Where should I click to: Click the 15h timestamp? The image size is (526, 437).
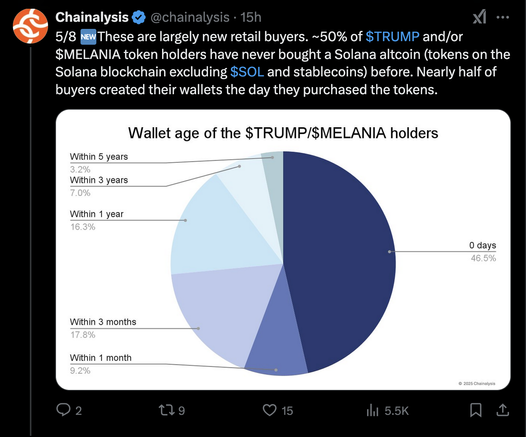251,17
